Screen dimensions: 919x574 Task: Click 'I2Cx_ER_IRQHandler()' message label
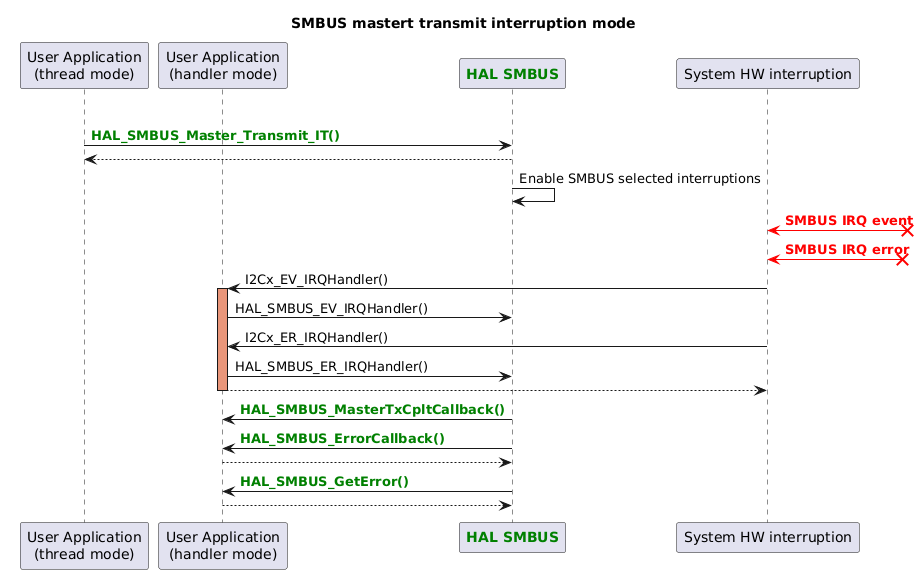tap(316, 338)
